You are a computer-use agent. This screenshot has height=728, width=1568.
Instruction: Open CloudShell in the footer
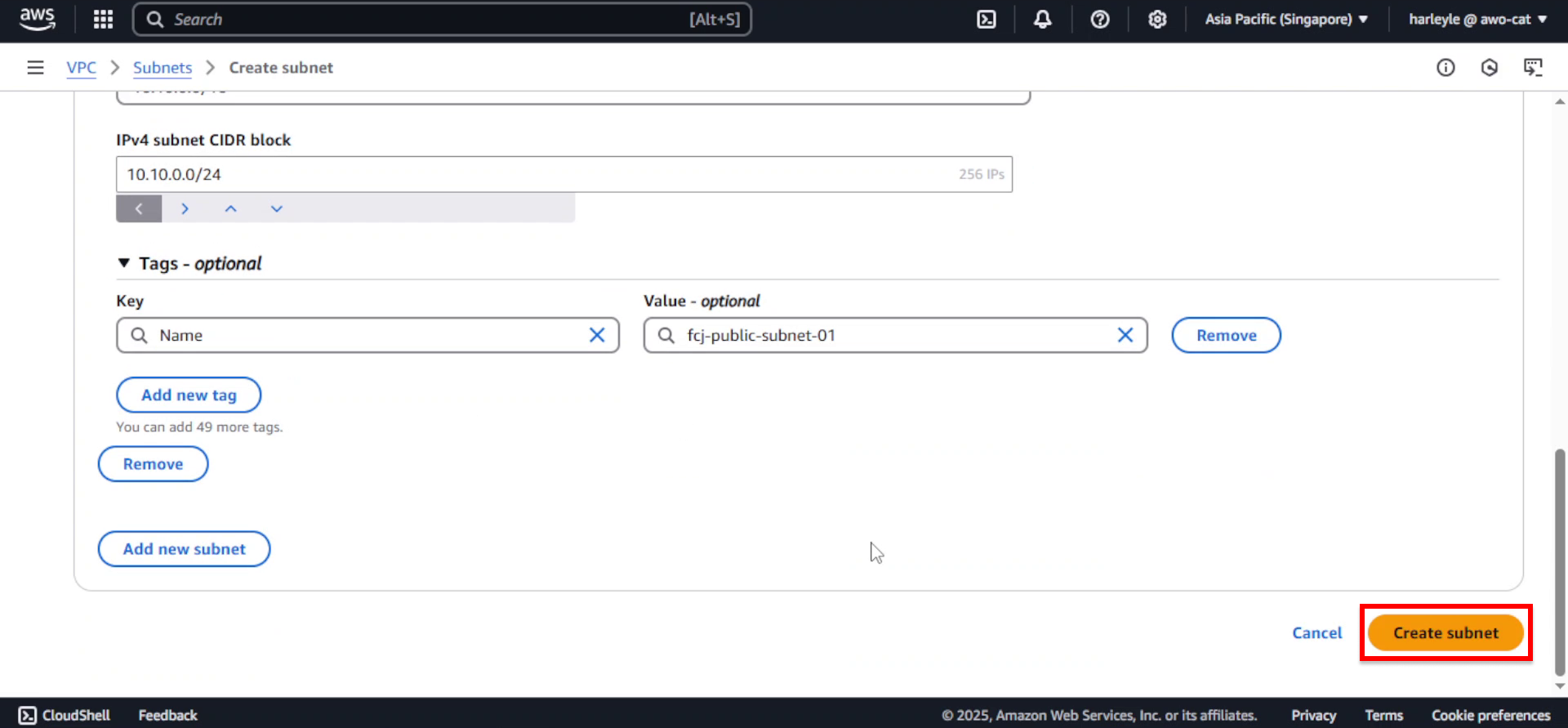[x=64, y=715]
